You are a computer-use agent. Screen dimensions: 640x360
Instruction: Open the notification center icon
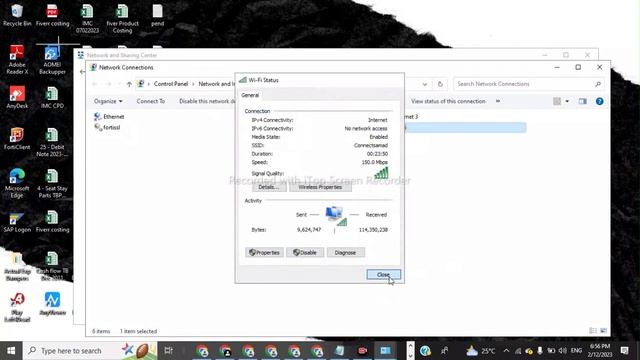[624, 351]
